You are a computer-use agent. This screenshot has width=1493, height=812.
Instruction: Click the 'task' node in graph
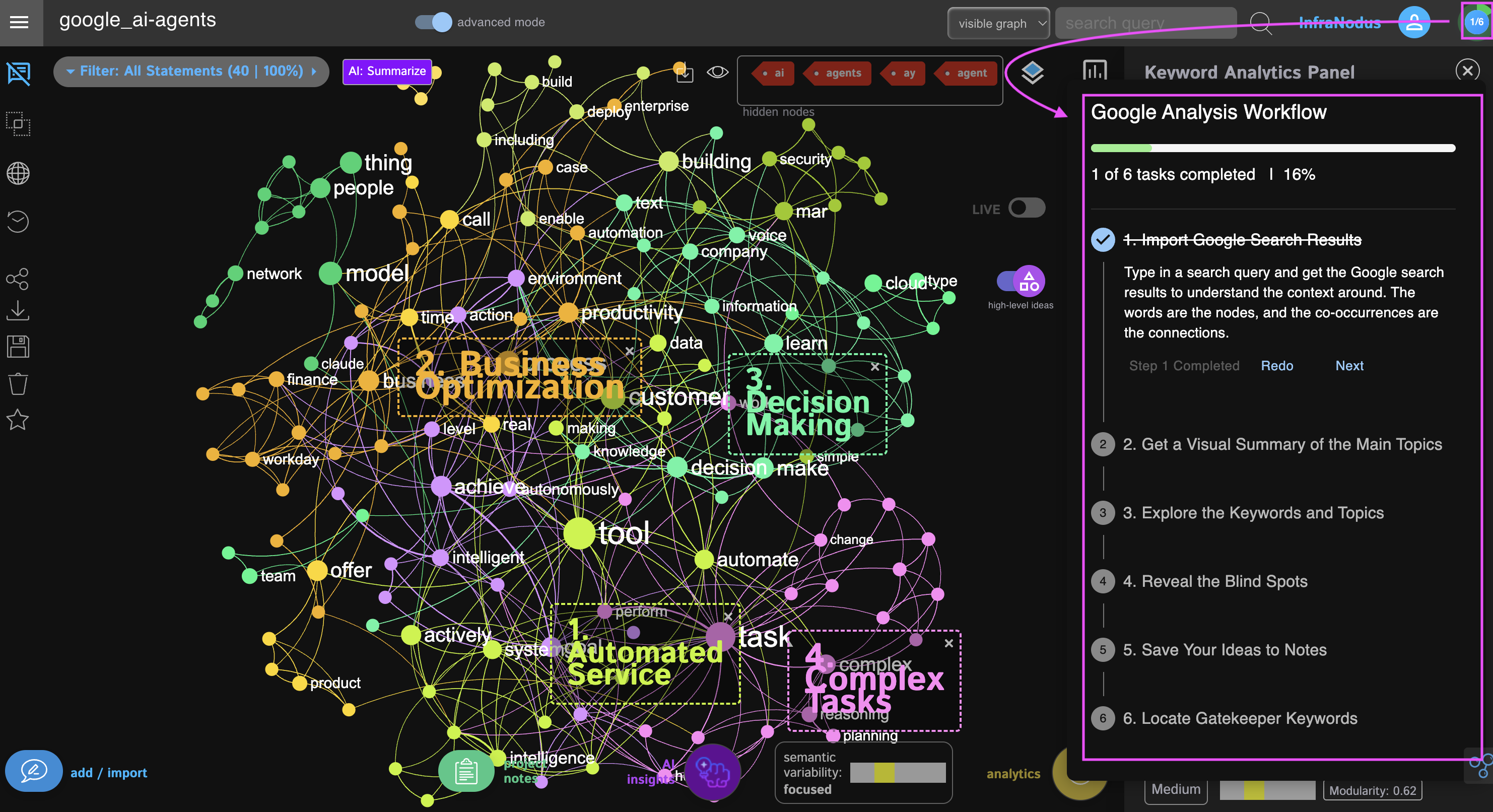click(720, 636)
